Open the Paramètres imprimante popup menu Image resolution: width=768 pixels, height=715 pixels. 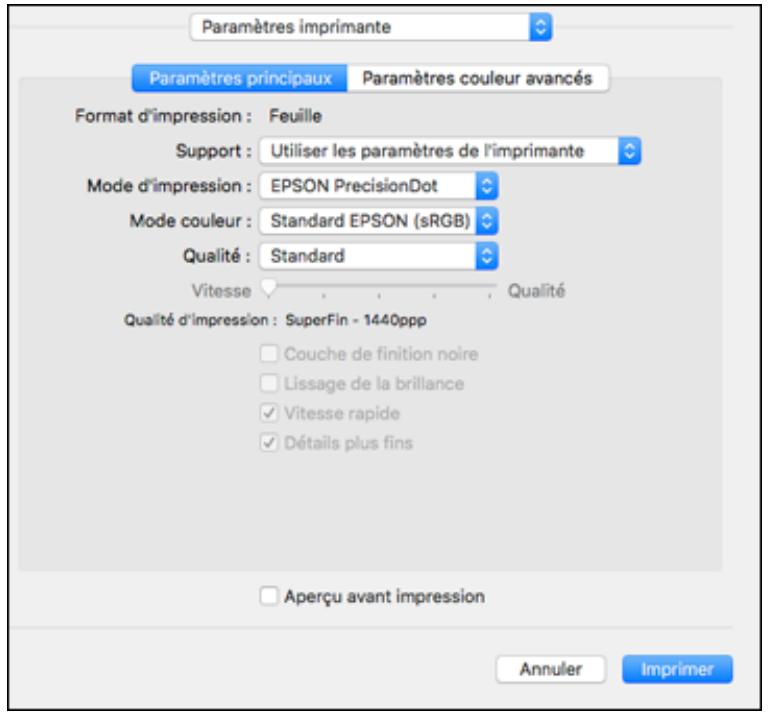point(370,27)
